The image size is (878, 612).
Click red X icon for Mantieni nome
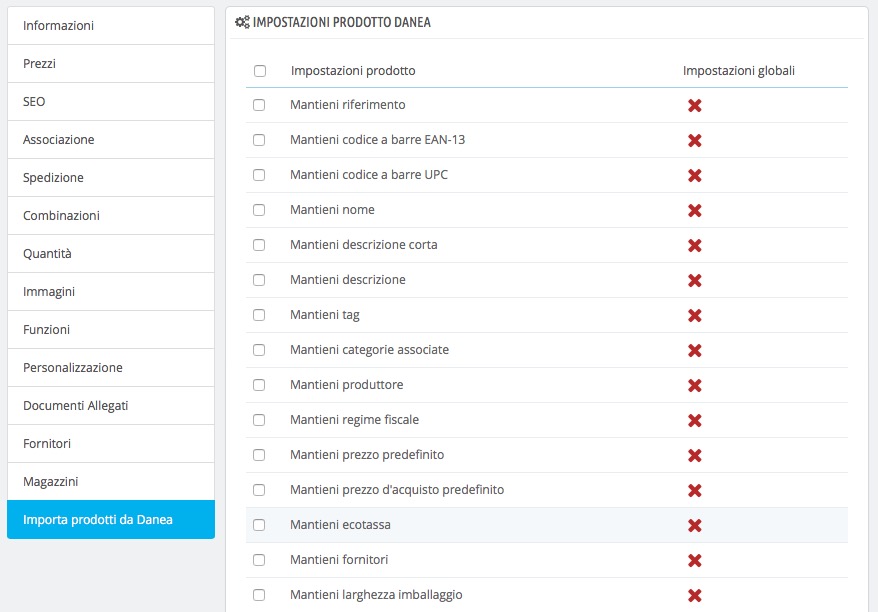click(695, 211)
